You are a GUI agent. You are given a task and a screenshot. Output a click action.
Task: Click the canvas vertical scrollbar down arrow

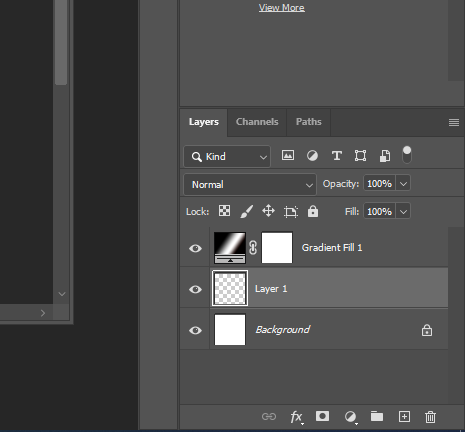62,294
